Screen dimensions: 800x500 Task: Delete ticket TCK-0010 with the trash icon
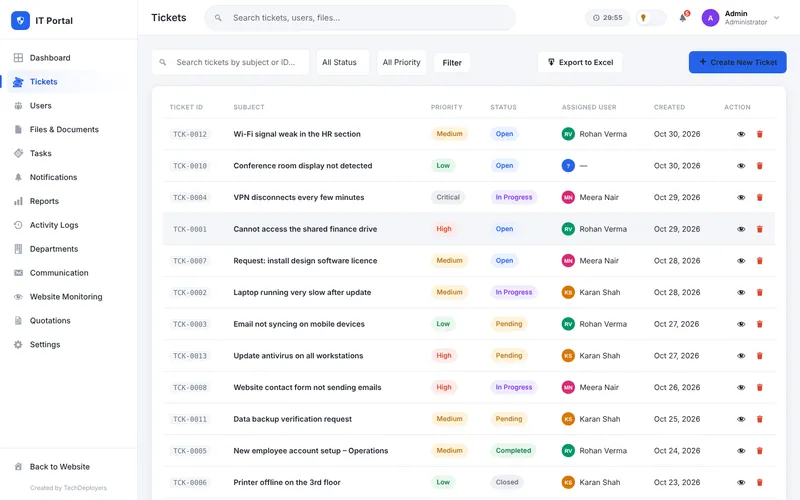(x=759, y=166)
